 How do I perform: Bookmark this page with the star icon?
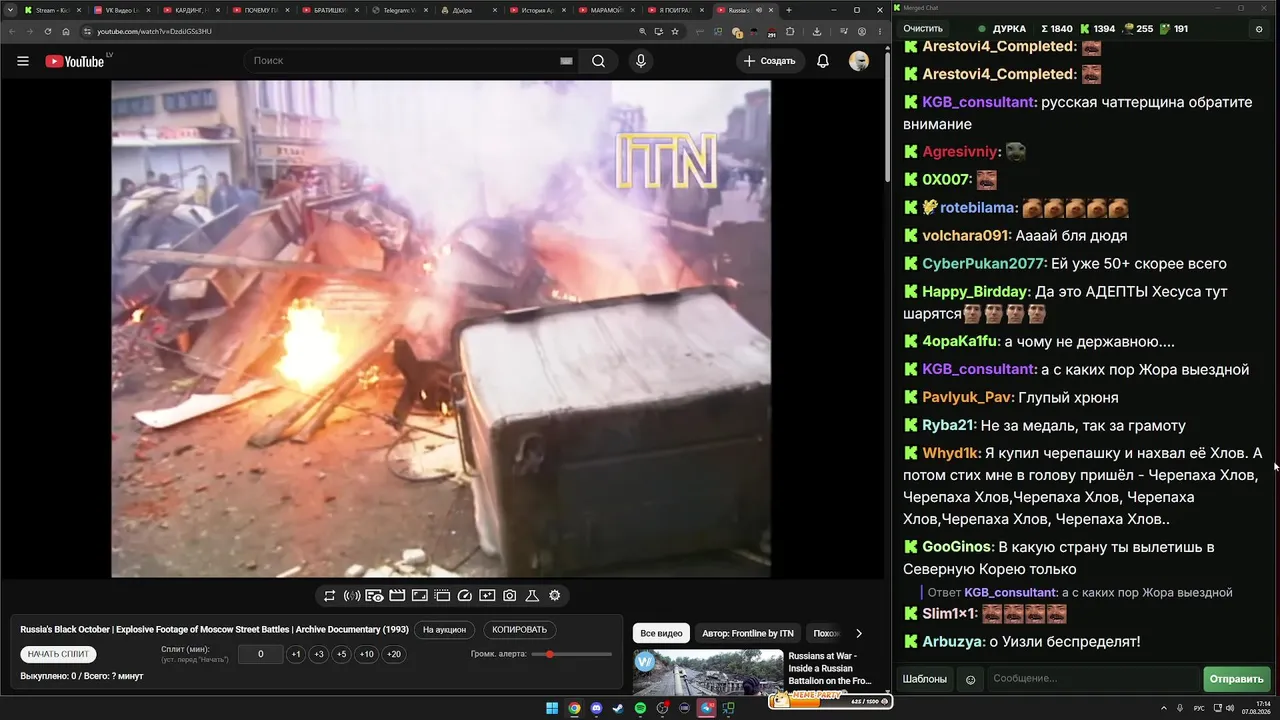click(676, 31)
